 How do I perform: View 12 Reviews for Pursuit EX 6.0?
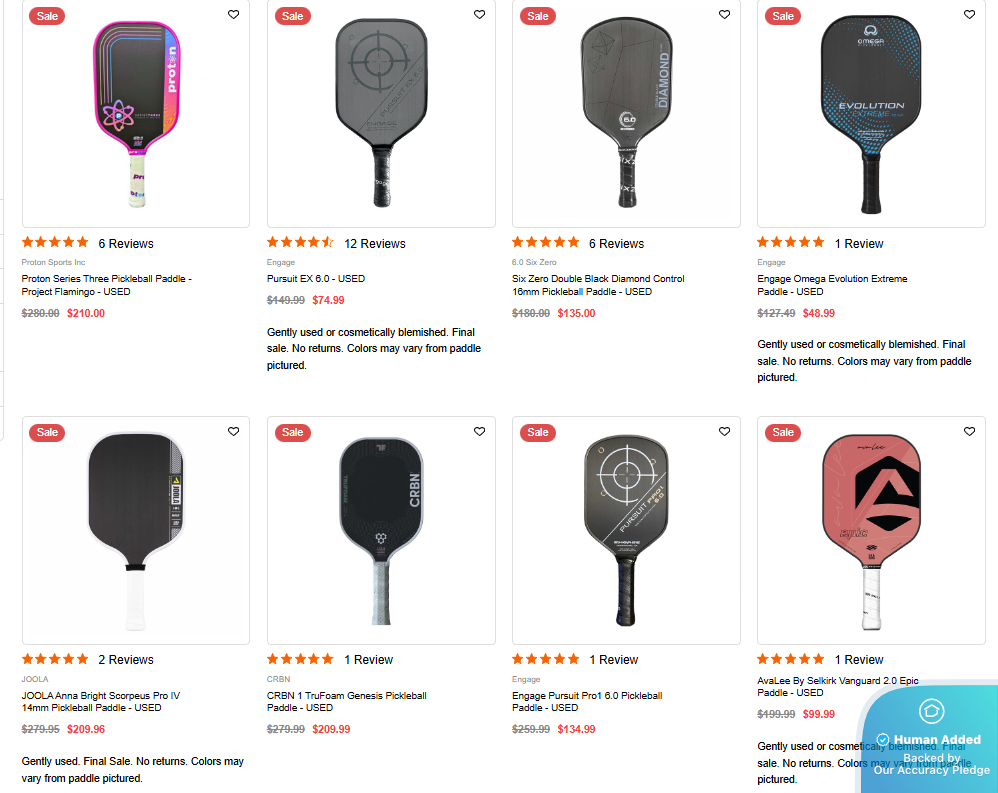click(374, 243)
